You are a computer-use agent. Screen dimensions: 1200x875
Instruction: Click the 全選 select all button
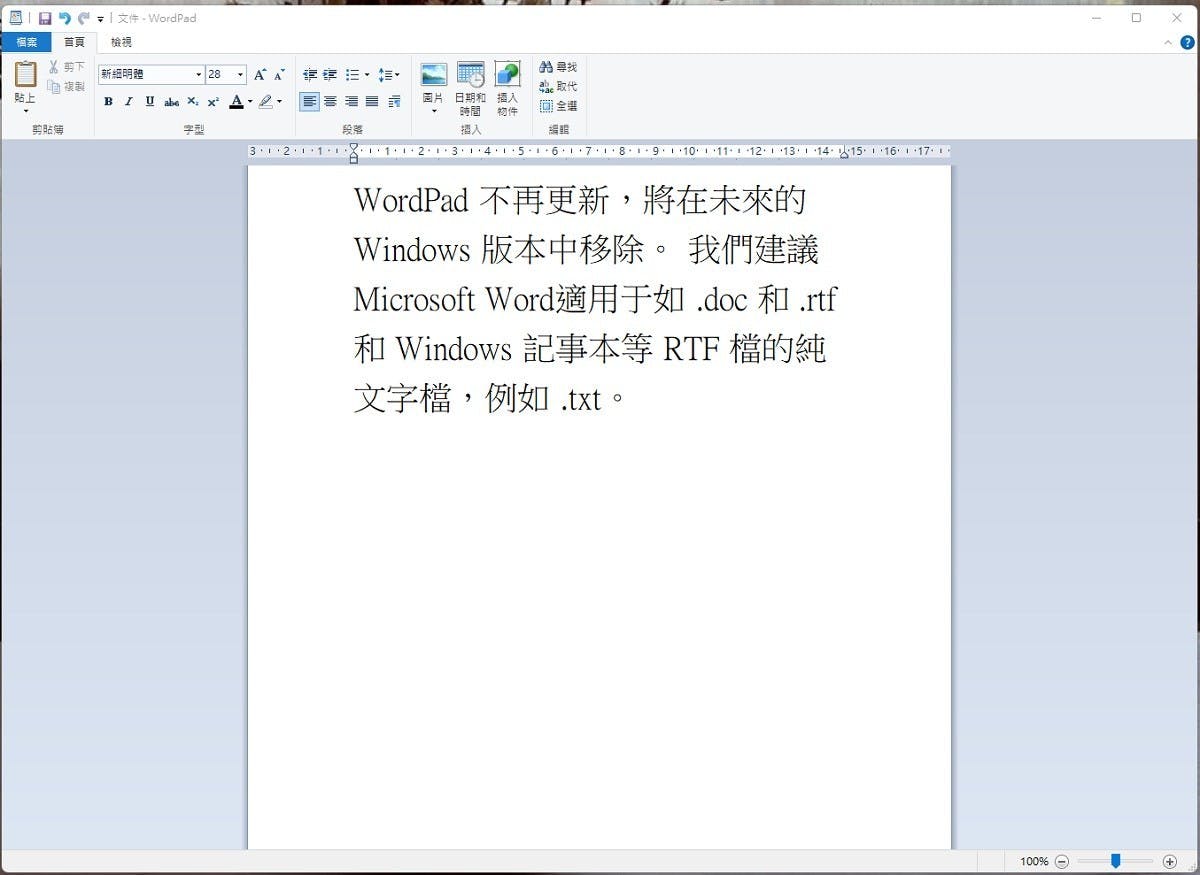point(558,106)
